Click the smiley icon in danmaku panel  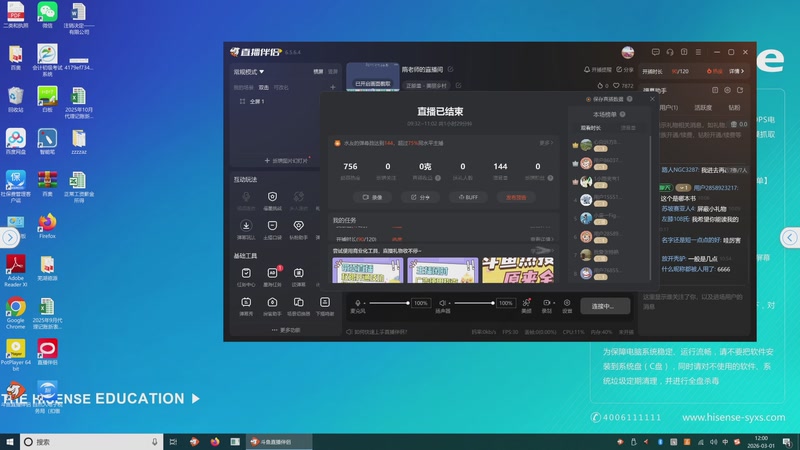pos(727,90)
